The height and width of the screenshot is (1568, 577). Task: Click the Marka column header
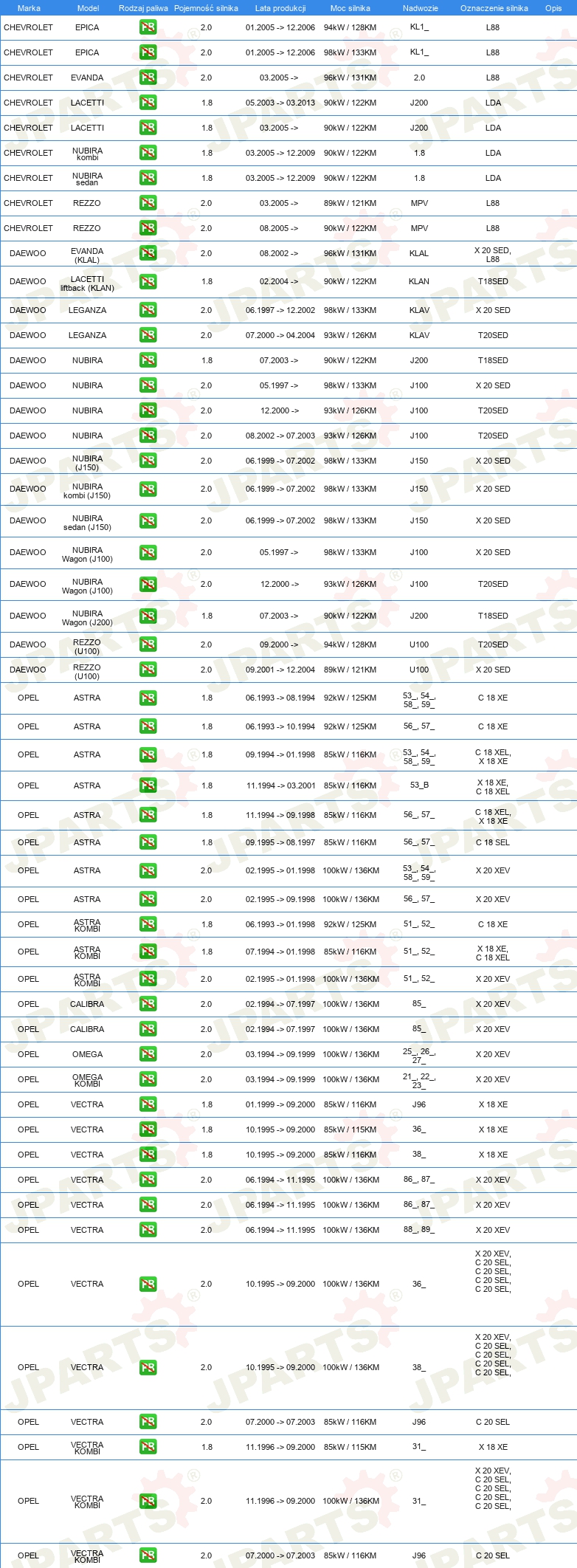29,8
